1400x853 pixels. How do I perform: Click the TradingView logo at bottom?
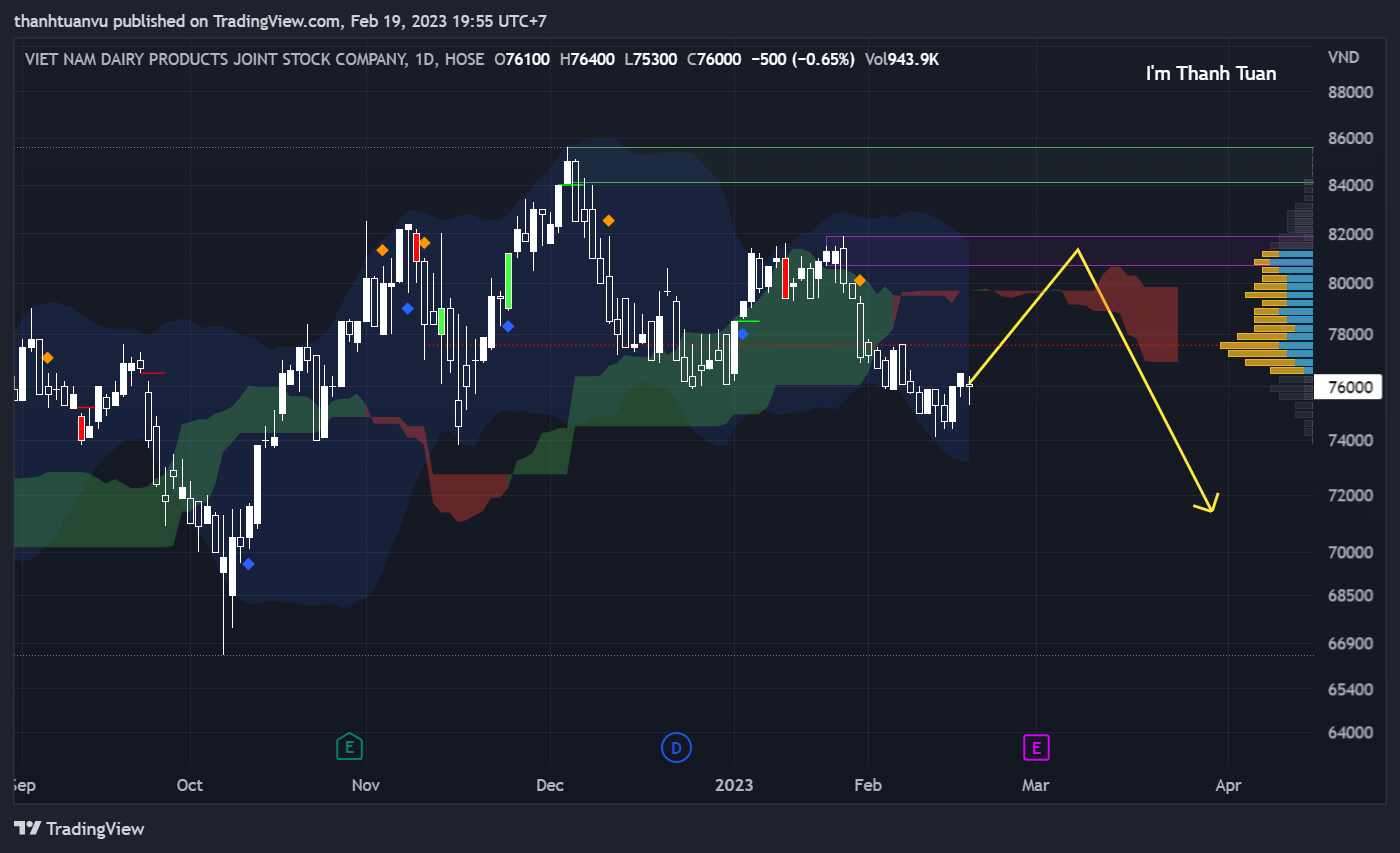pyautogui.click(x=79, y=828)
